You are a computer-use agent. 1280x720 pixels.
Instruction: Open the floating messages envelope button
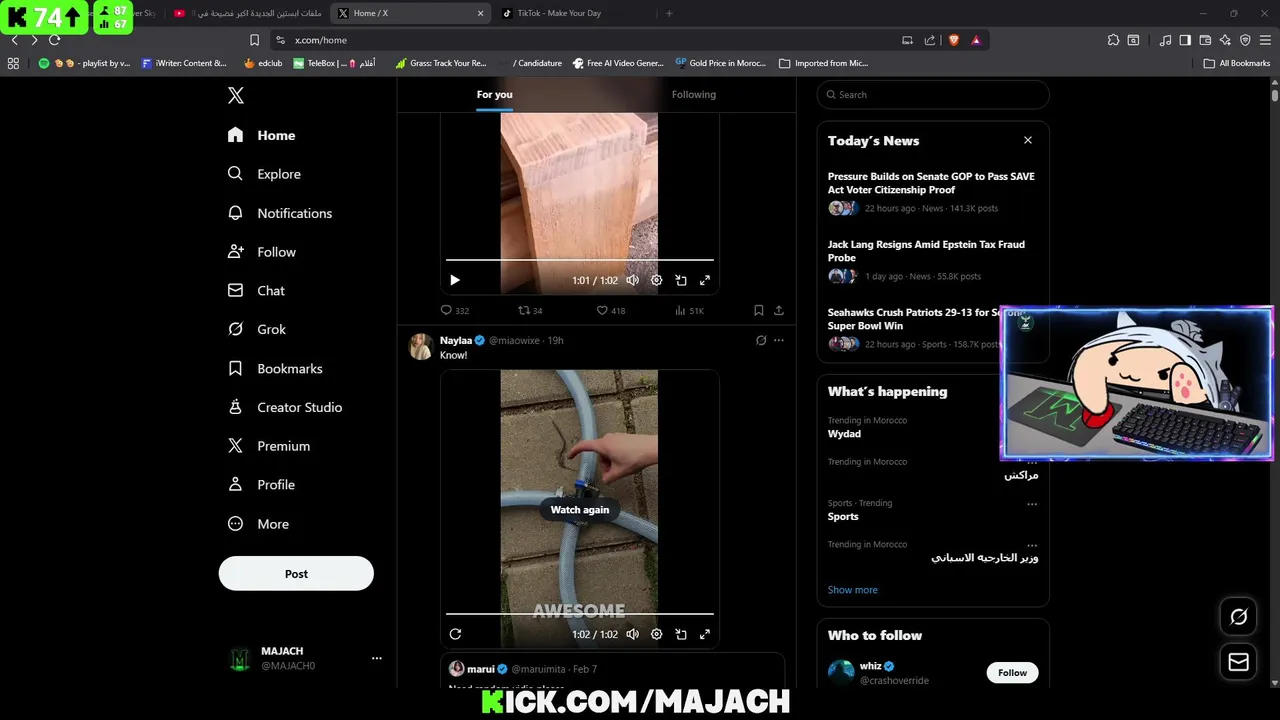coord(1239,662)
